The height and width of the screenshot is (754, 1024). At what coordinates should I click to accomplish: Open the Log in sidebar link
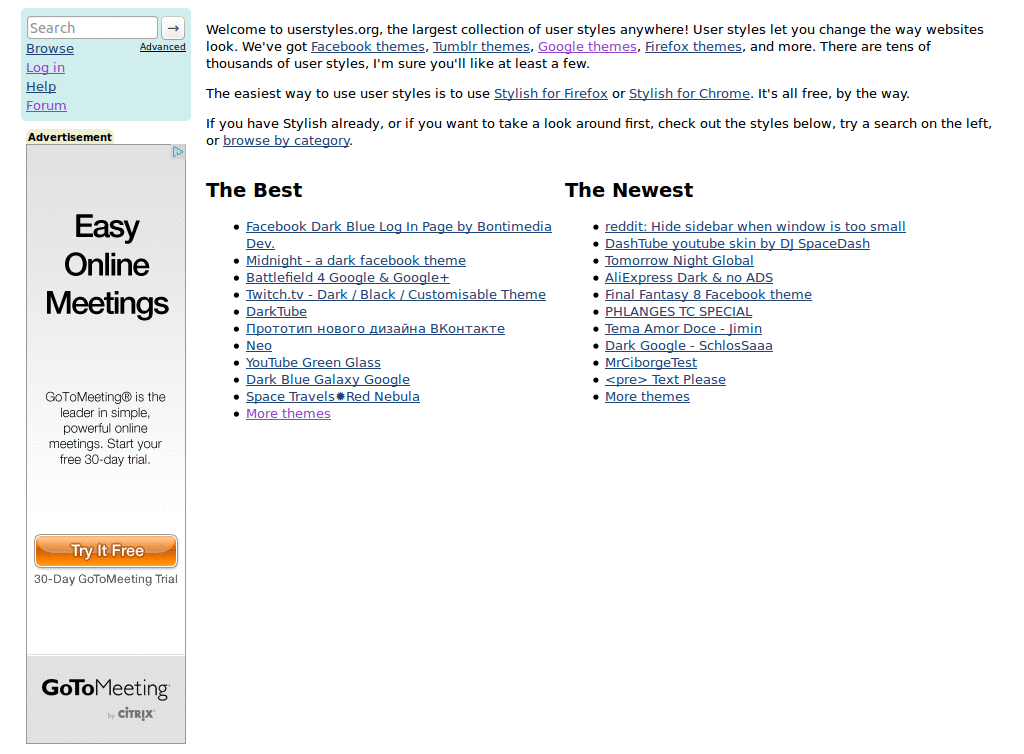(45, 68)
